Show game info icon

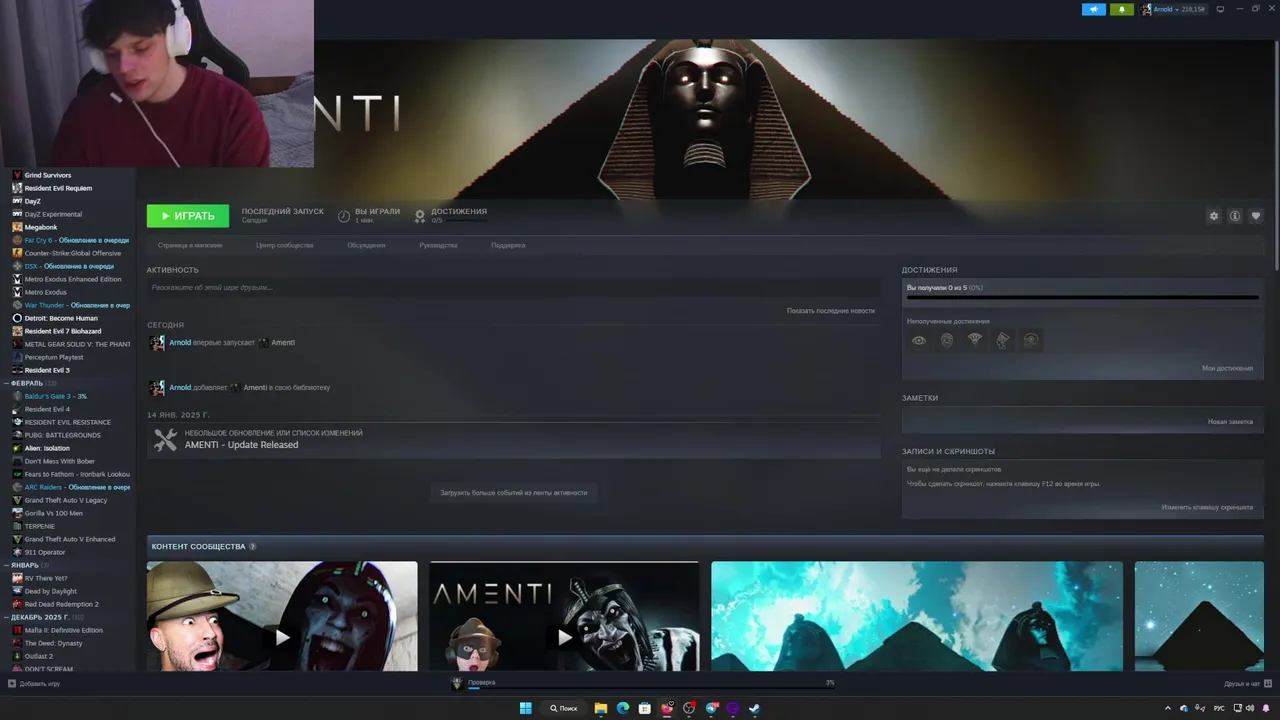click(x=1235, y=216)
